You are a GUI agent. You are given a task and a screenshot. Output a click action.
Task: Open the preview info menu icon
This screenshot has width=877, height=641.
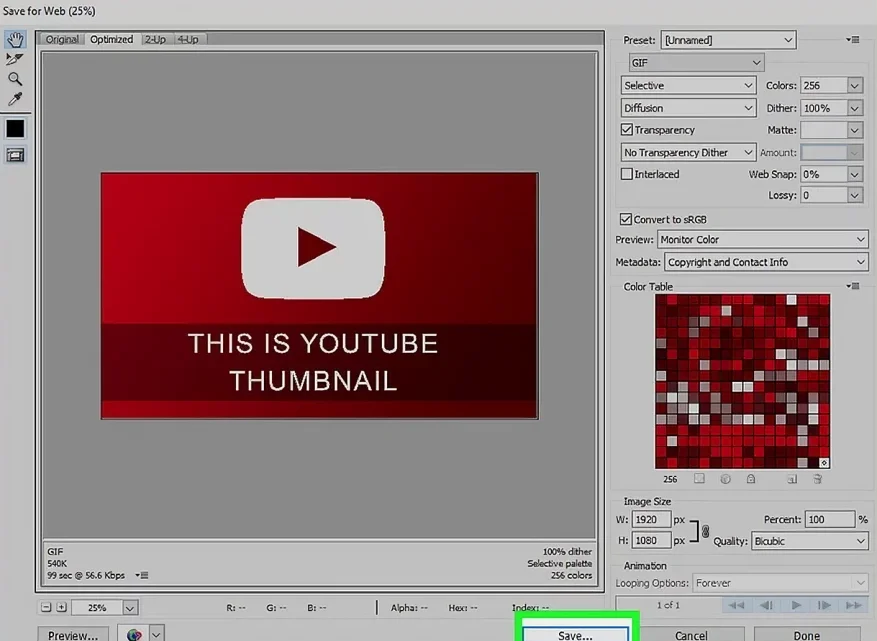click(142, 575)
